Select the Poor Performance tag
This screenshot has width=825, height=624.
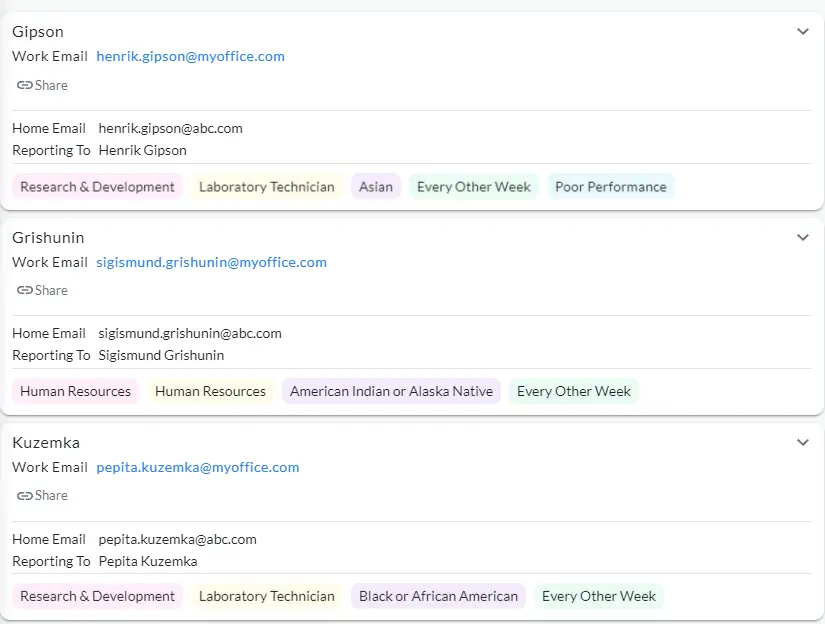611,186
